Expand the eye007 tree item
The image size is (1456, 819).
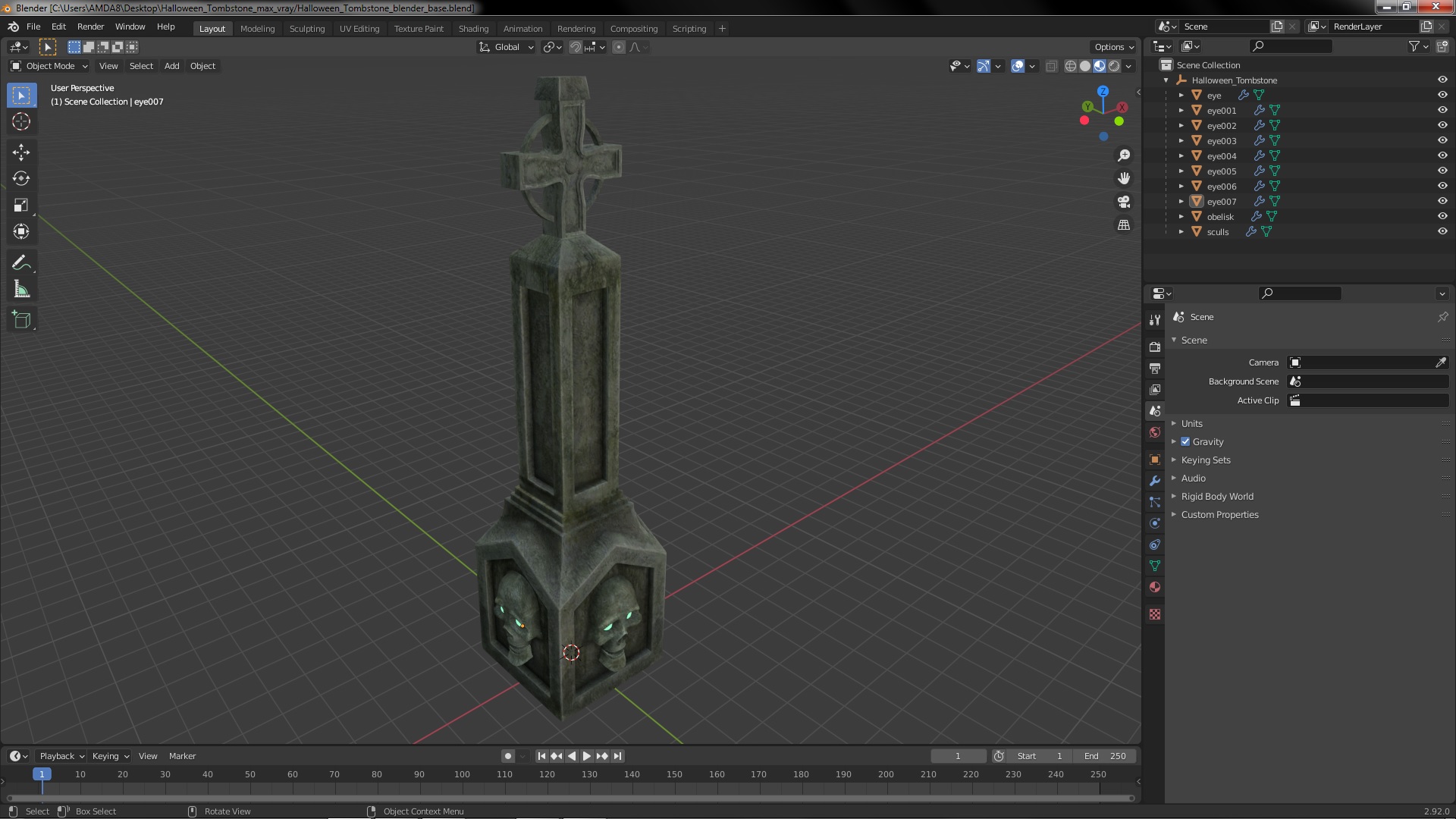point(1181,201)
